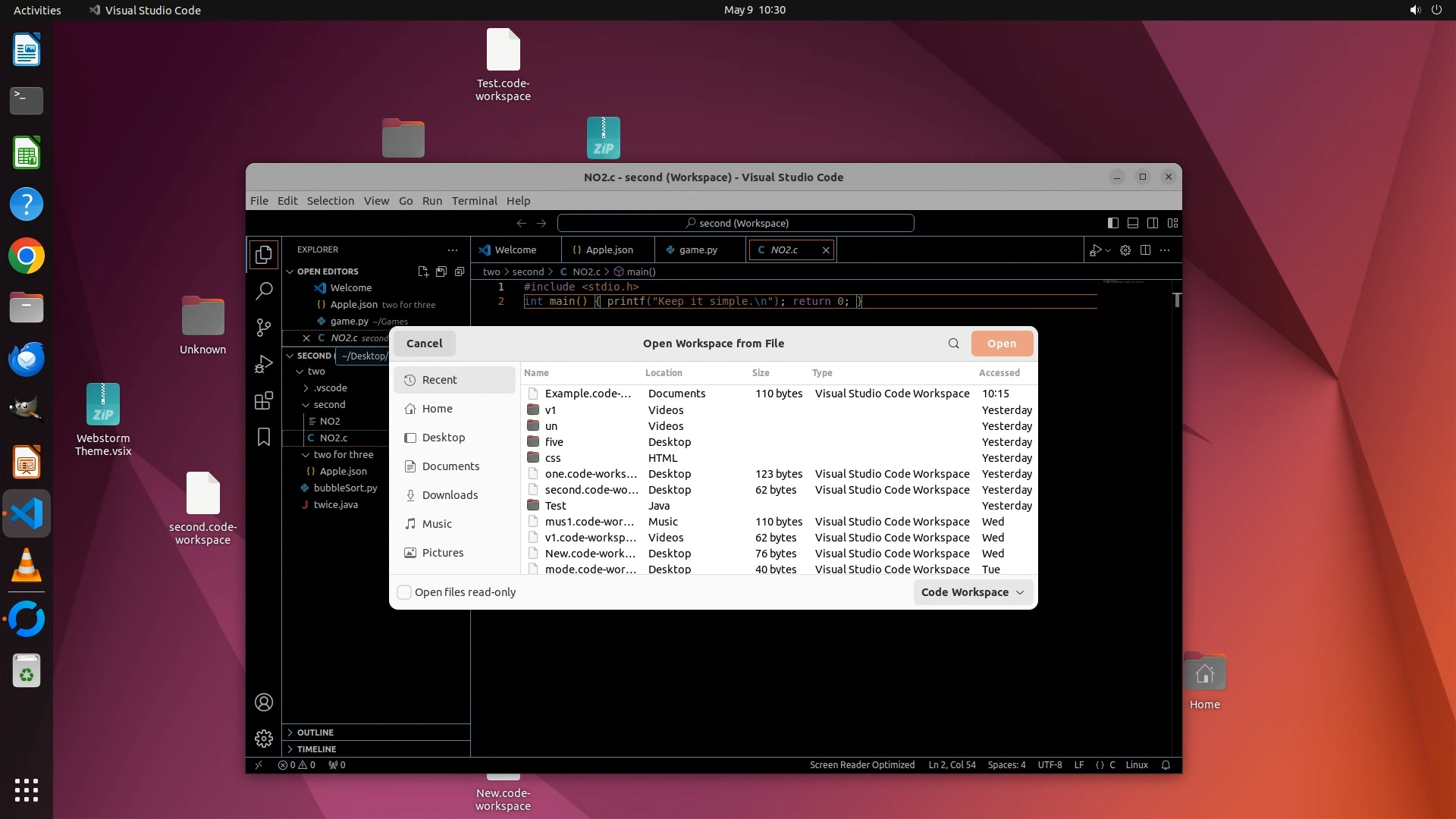Viewport: 1456px width, 819px height.
Task: Click the split editor right icon
Action: [x=1145, y=250]
